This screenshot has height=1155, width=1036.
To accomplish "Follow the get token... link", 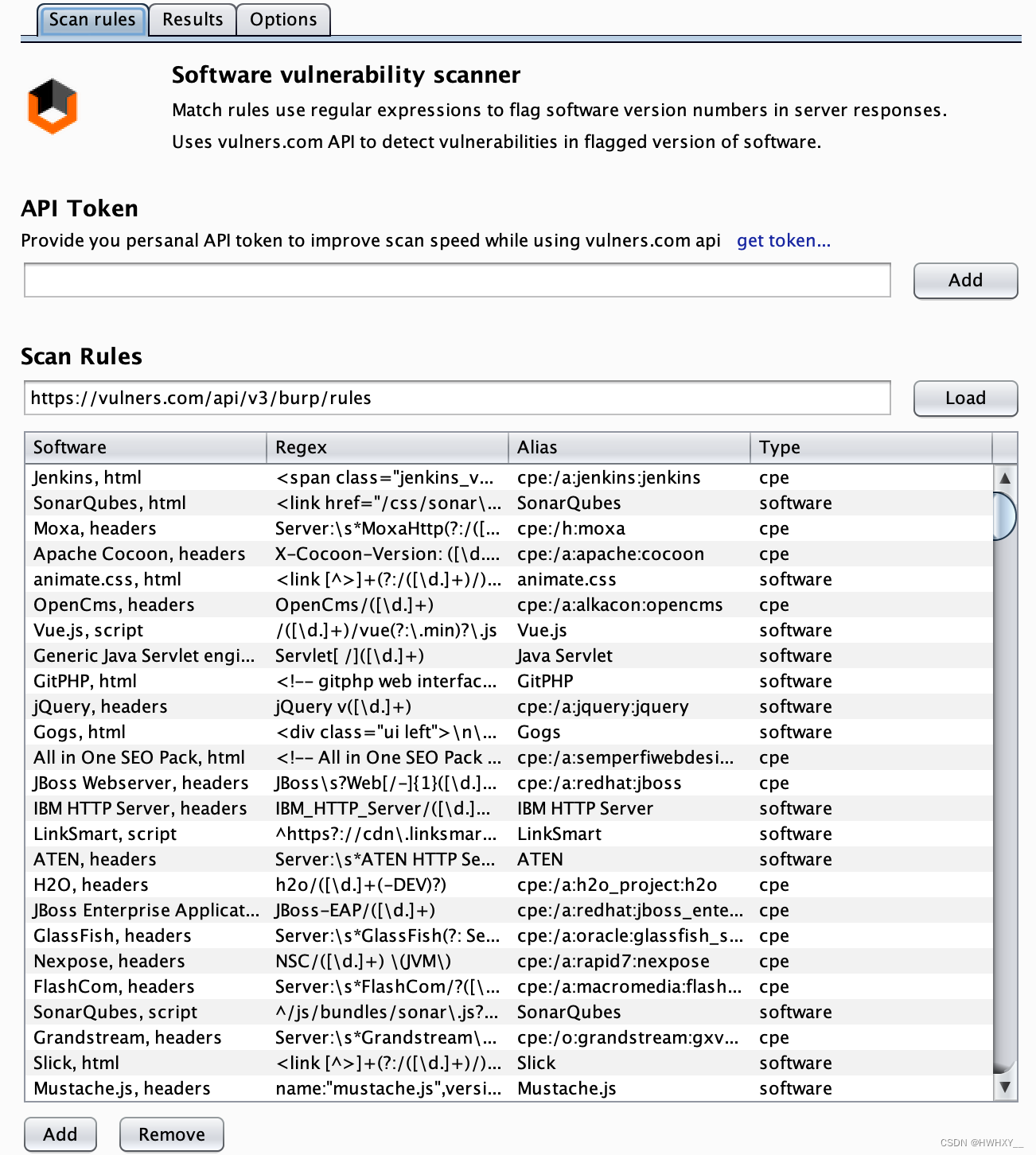I will click(783, 240).
